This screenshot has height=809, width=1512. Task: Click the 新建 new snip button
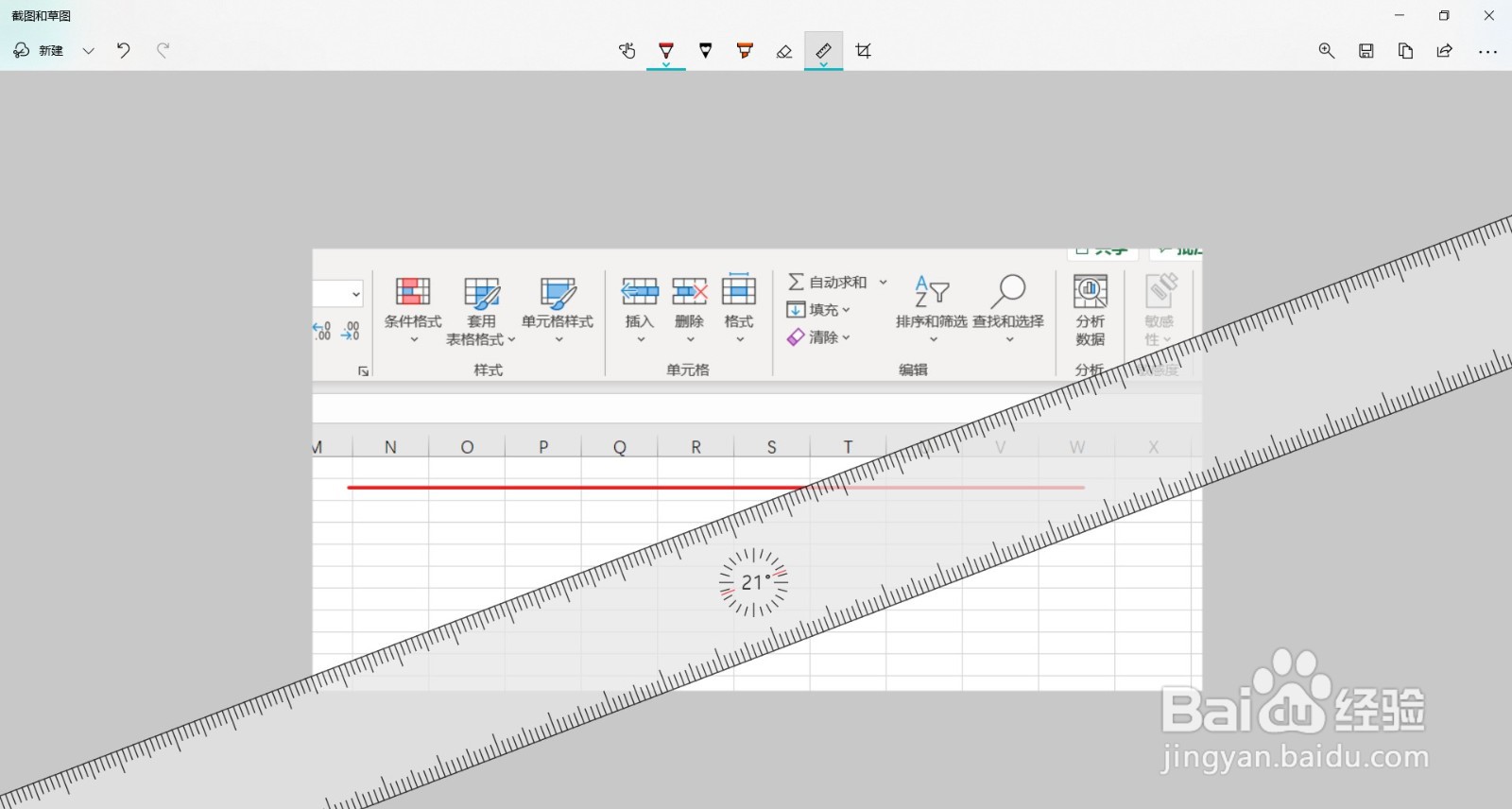pyautogui.click(x=39, y=51)
